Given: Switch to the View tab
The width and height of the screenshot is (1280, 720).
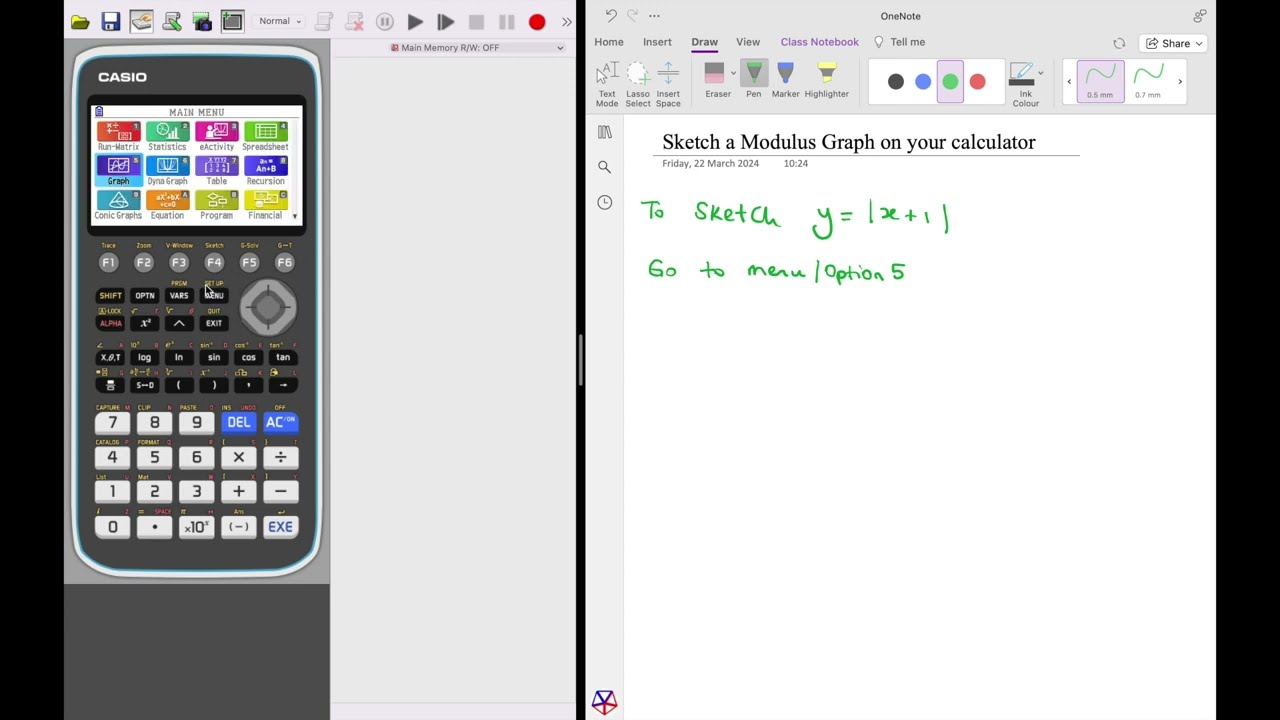Looking at the screenshot, I should 748,42.
